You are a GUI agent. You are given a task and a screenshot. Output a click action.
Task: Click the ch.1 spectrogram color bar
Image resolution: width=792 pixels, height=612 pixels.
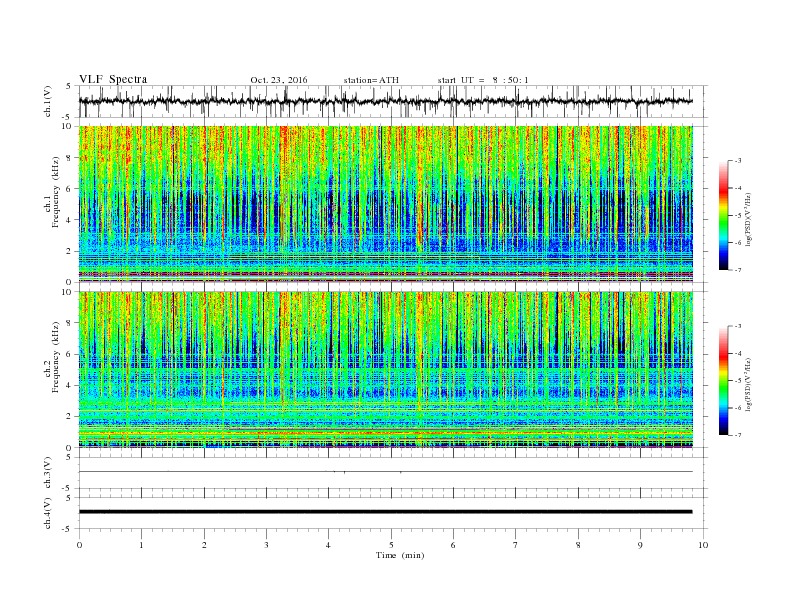723,215
